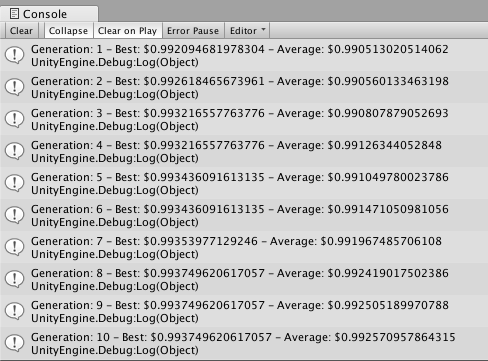Screen dimensions: 488x361
Task: Click the info icon for Generation: 5 log
Action: tap(15, 183)
